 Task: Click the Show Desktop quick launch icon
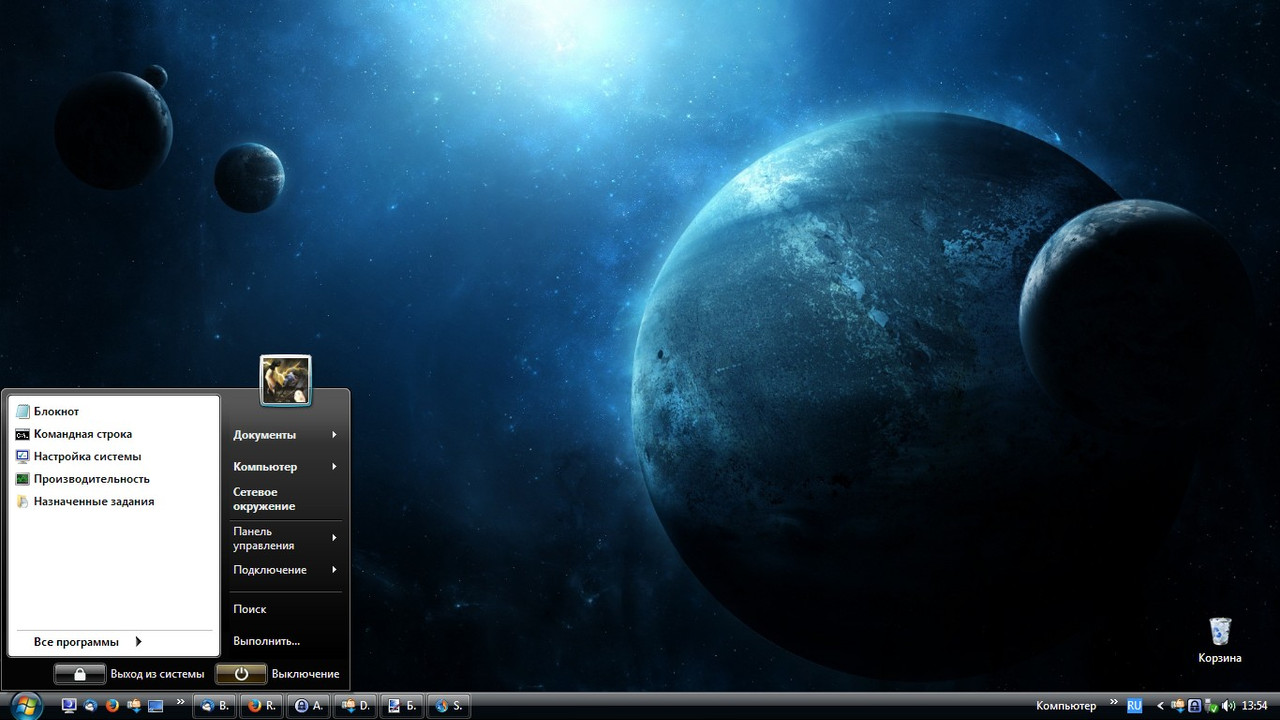click(155, 706)
